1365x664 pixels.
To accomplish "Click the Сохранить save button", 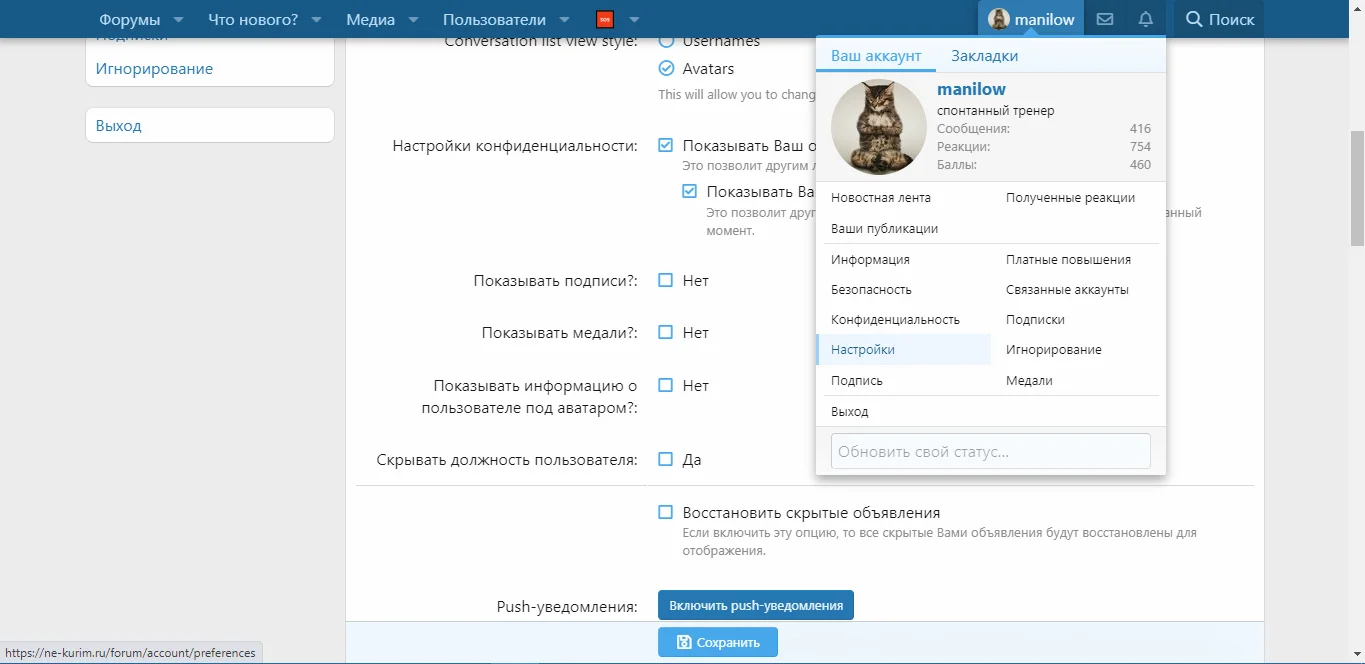I will [718, 642].
